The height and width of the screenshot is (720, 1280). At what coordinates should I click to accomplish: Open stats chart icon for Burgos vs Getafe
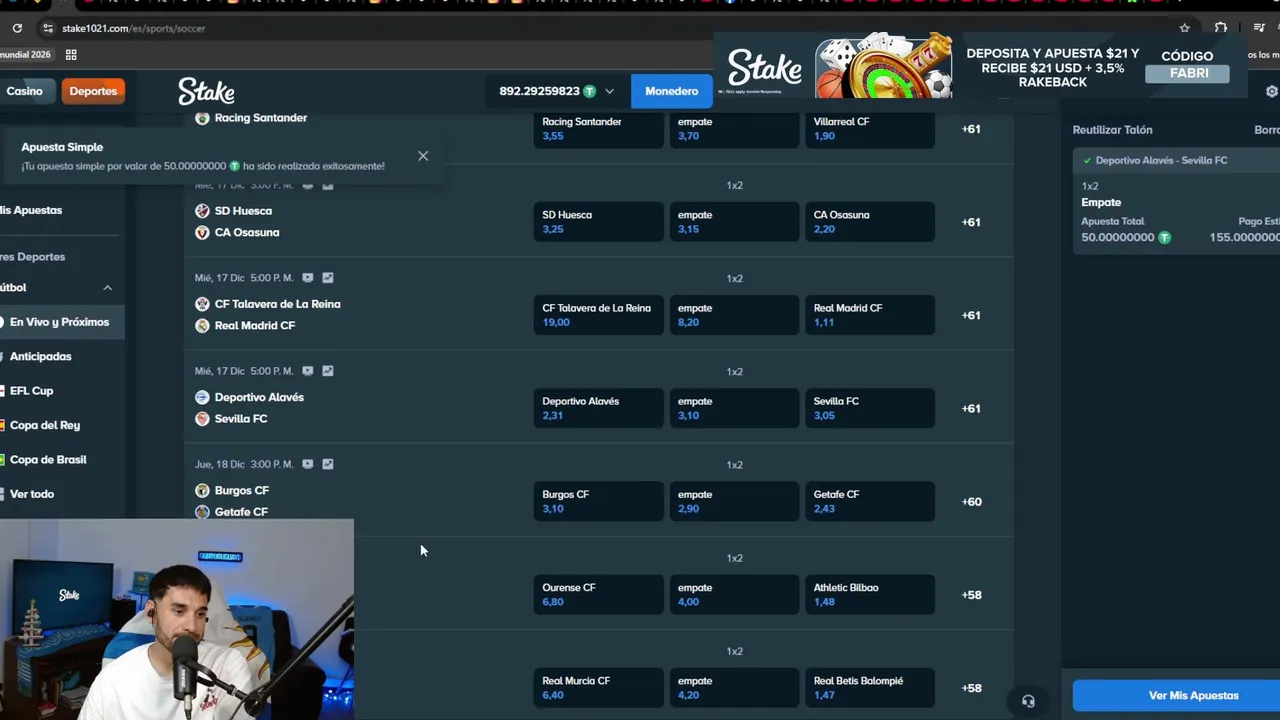(x=328, y=464)
